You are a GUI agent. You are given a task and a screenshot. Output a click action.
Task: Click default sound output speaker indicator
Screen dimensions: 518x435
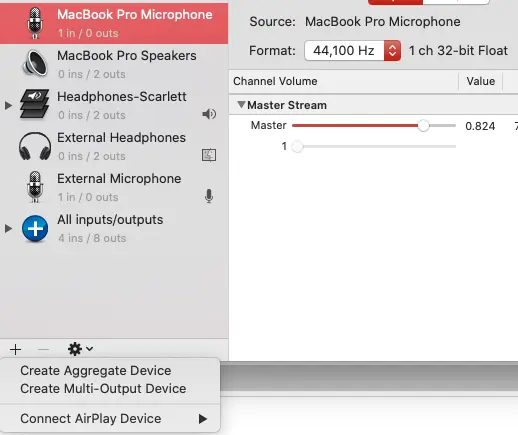(x=209, y=114)
